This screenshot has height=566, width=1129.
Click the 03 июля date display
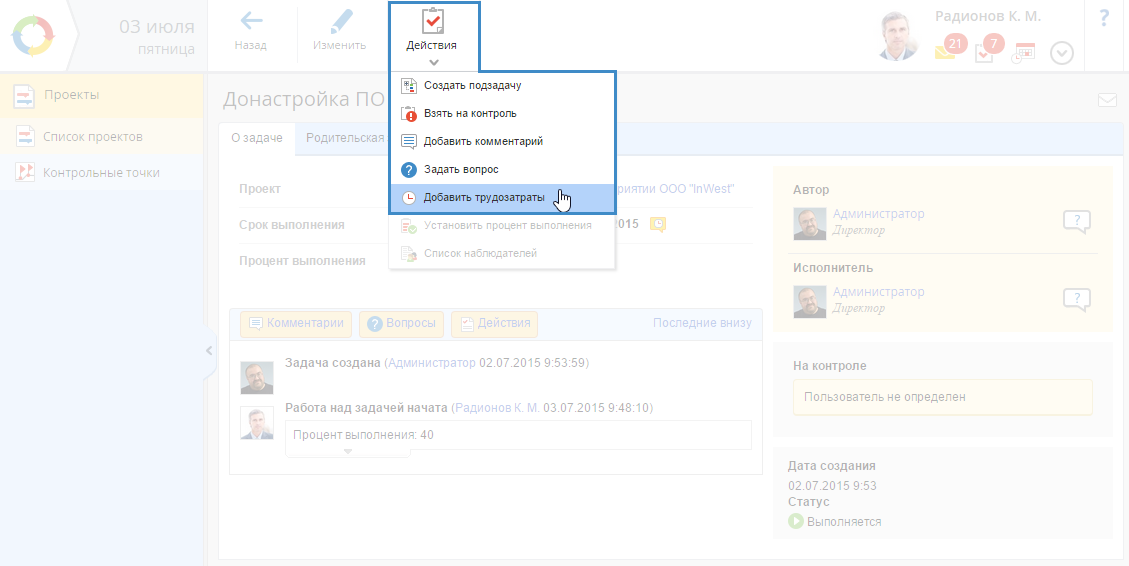click(x=157, y=27)
